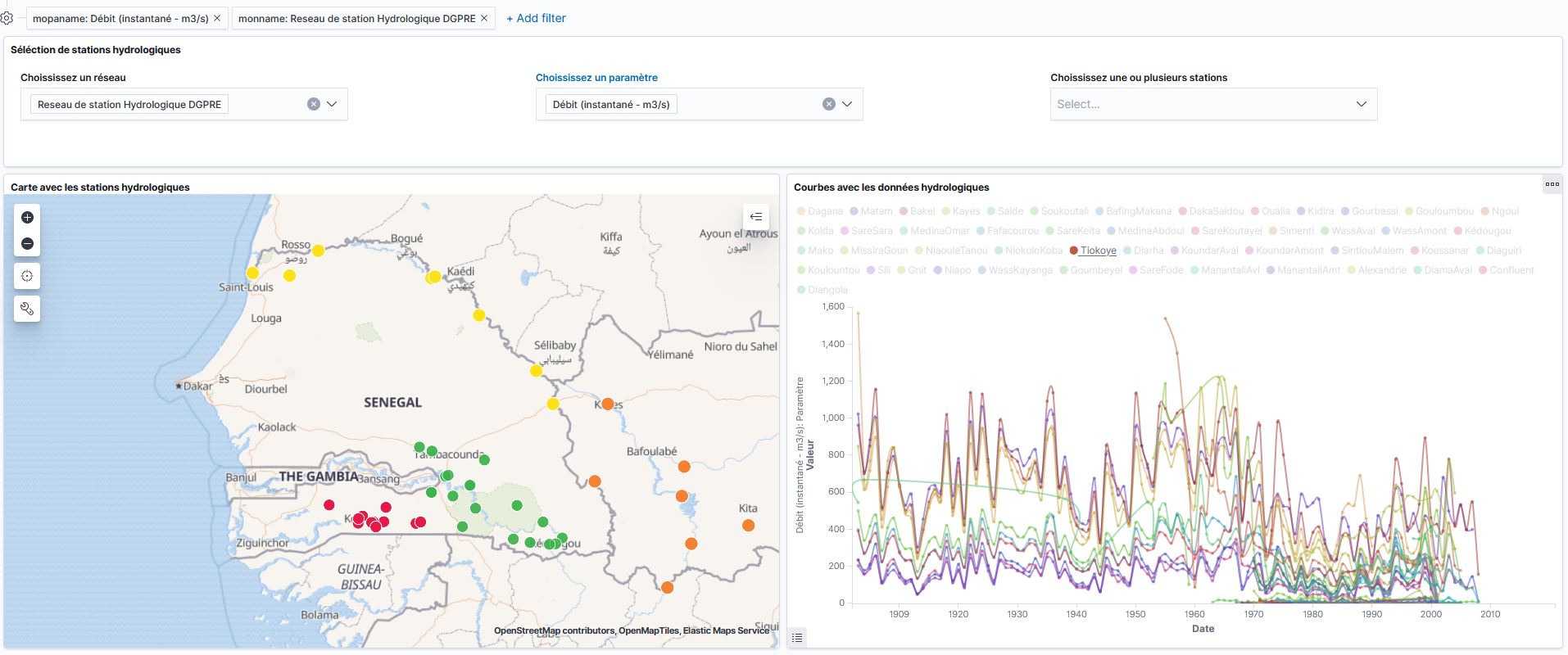This screenshot has height=655, width=1568.
Task: Clear the selected paramètre value
Action: click(x=829, y=104)
